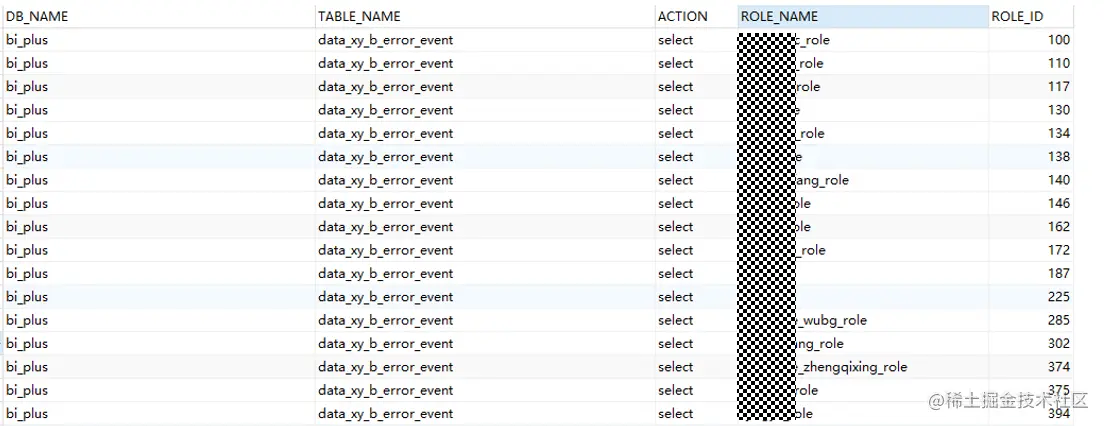The height and width of the screenshot is (426, 1104).
Task: Select the 'select' action in ROLE_ID 375 row
Action: [x=676, y=390]
